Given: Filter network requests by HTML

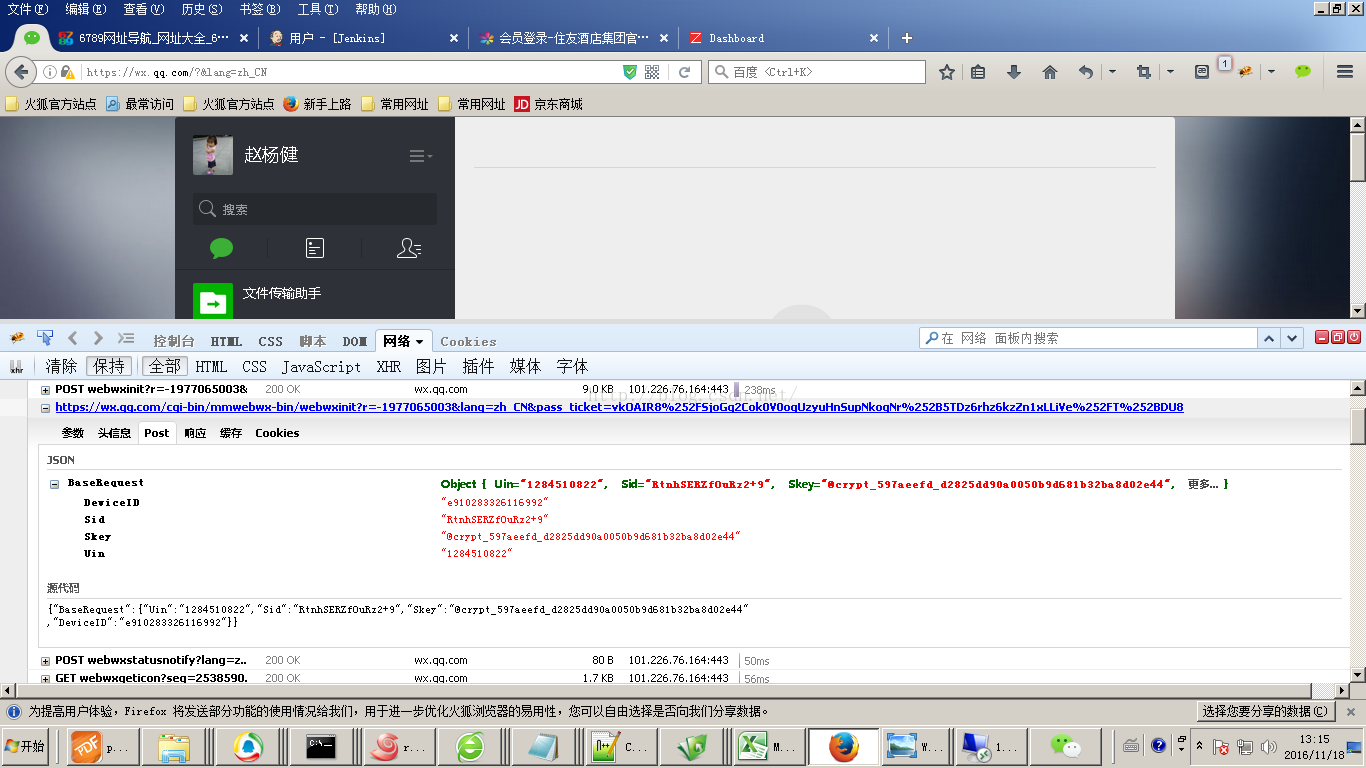Looking at the screenshot, I should [212, 367].
